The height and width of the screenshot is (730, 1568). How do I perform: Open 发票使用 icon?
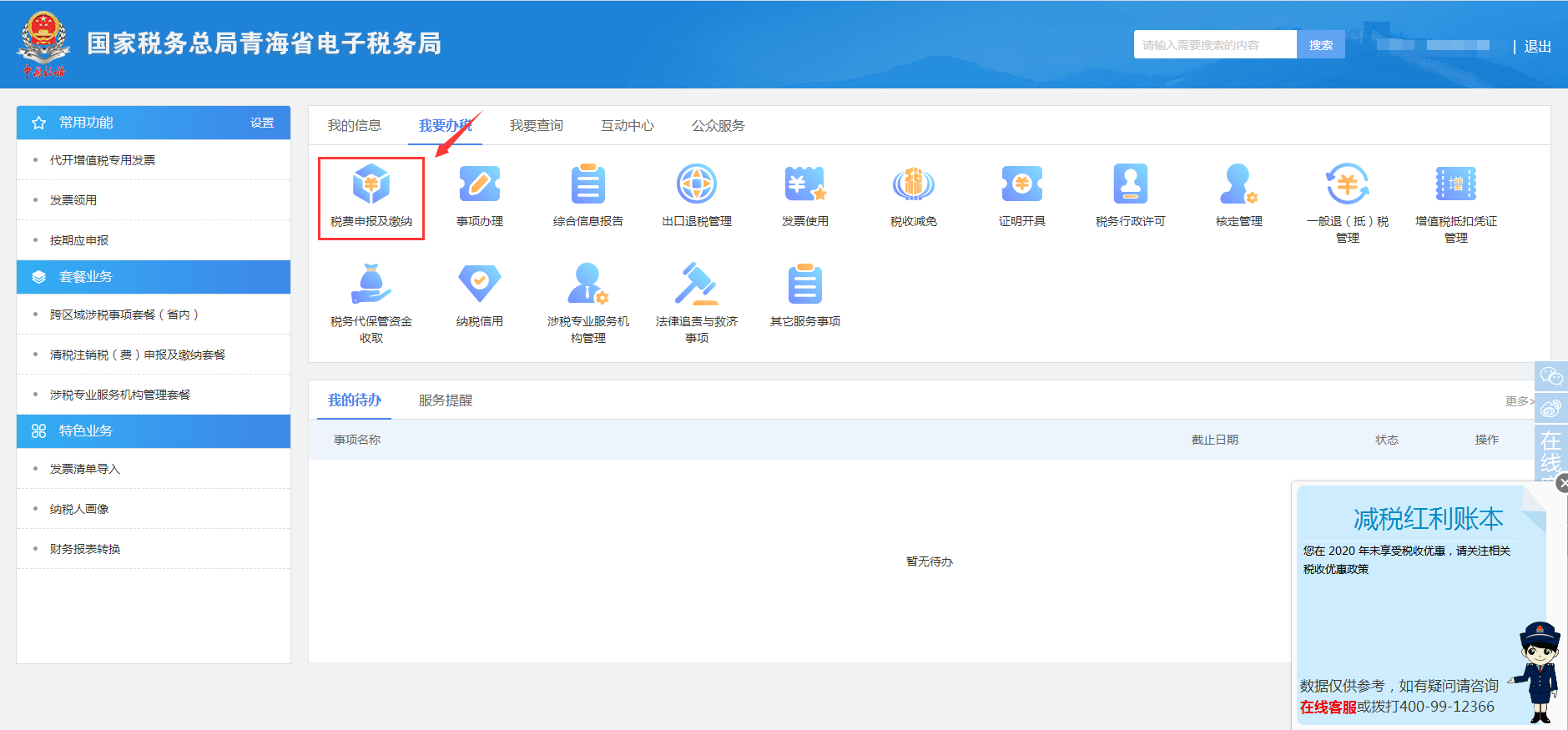click(x=805, y=184)
